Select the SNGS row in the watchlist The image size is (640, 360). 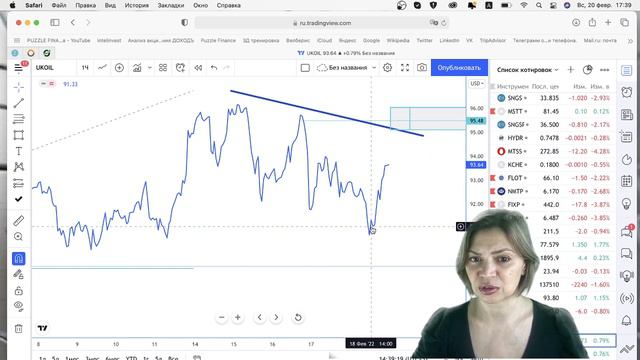click(x=553, y=98)
